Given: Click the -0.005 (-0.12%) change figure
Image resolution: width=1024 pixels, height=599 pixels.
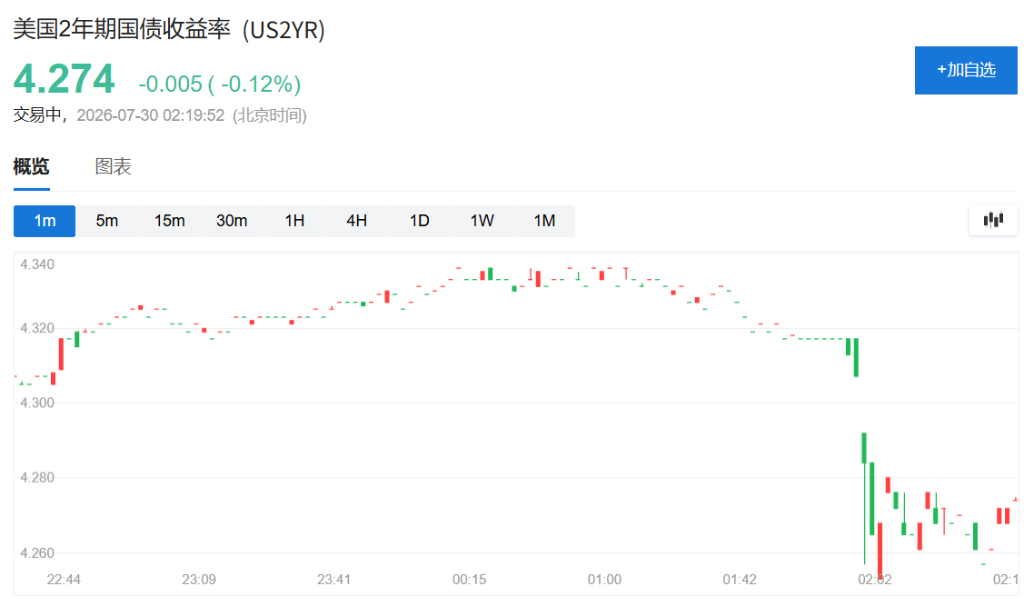Looking at the screenshot, I should [x=219, y=84].
